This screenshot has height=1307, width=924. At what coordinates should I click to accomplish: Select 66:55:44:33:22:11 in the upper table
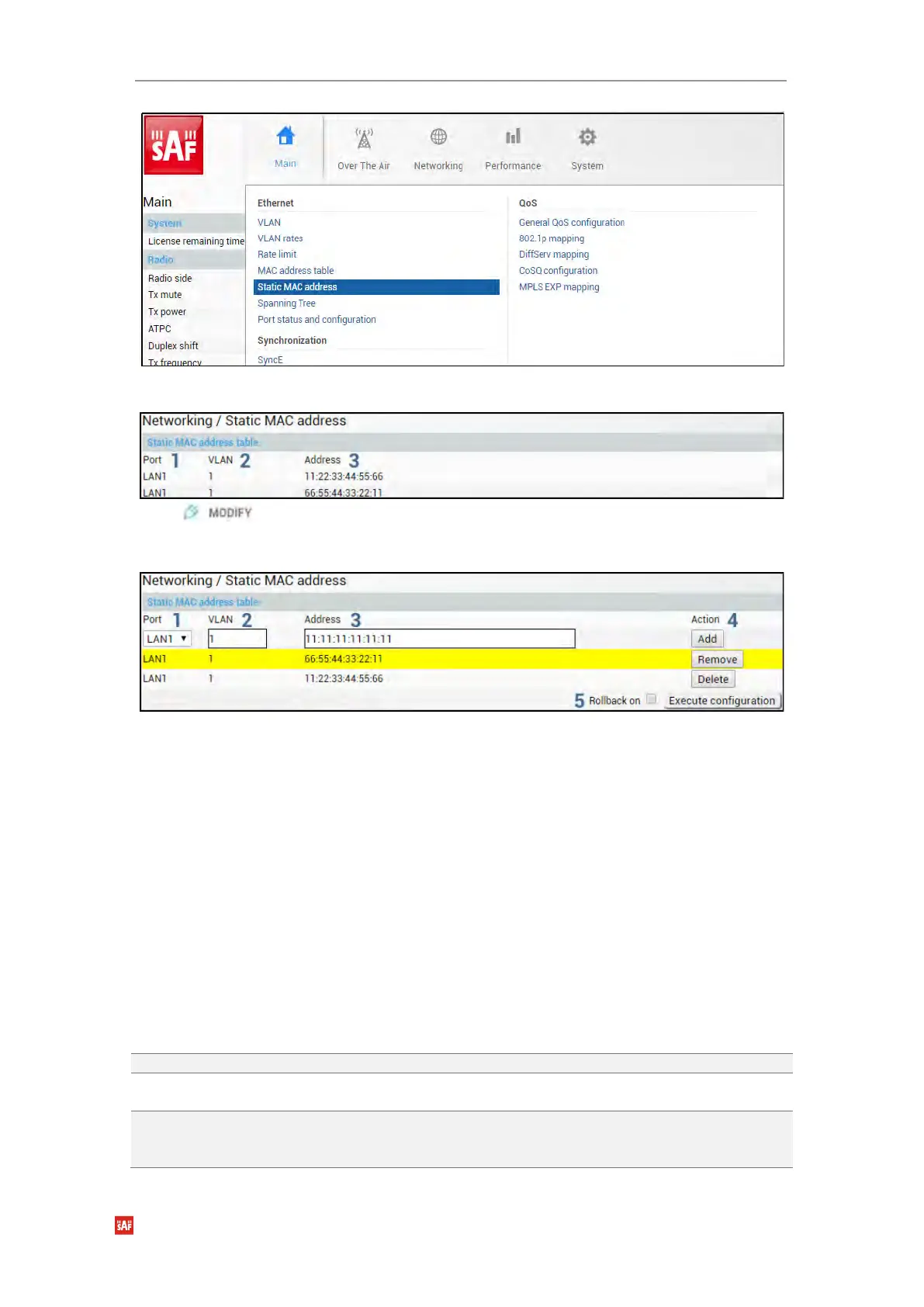pos(344,493)
